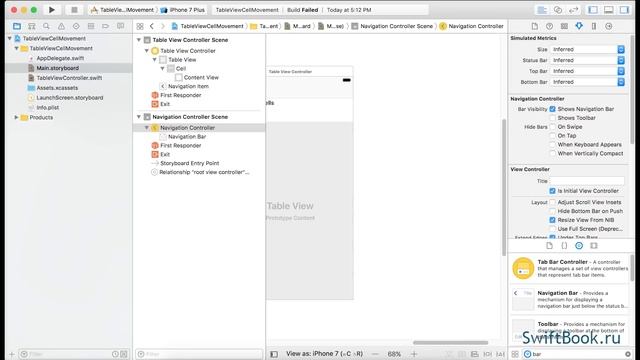Expand the Products folder
The height and width of the screenshot is (360, 640).
pyautogui.click(x=16, y=118)
